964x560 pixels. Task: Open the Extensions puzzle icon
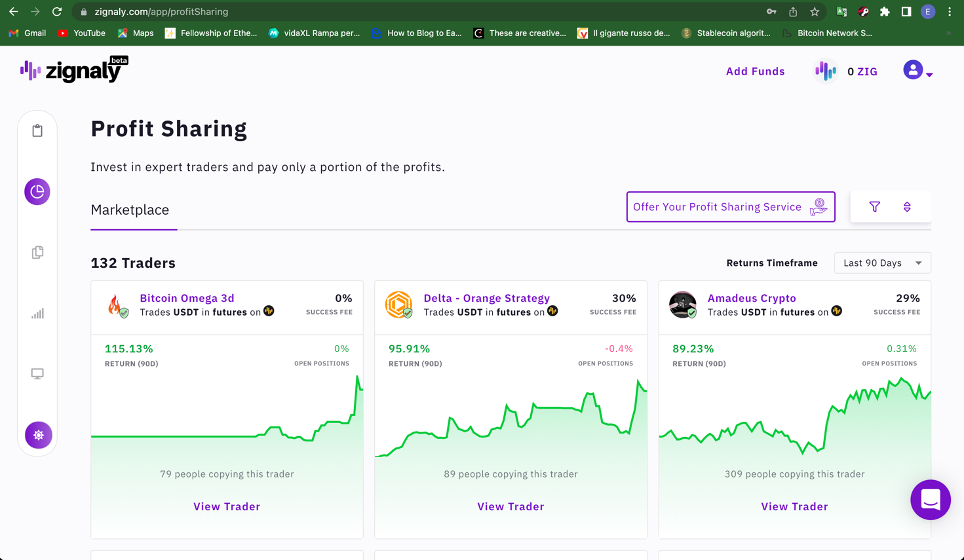coord(885,12)
